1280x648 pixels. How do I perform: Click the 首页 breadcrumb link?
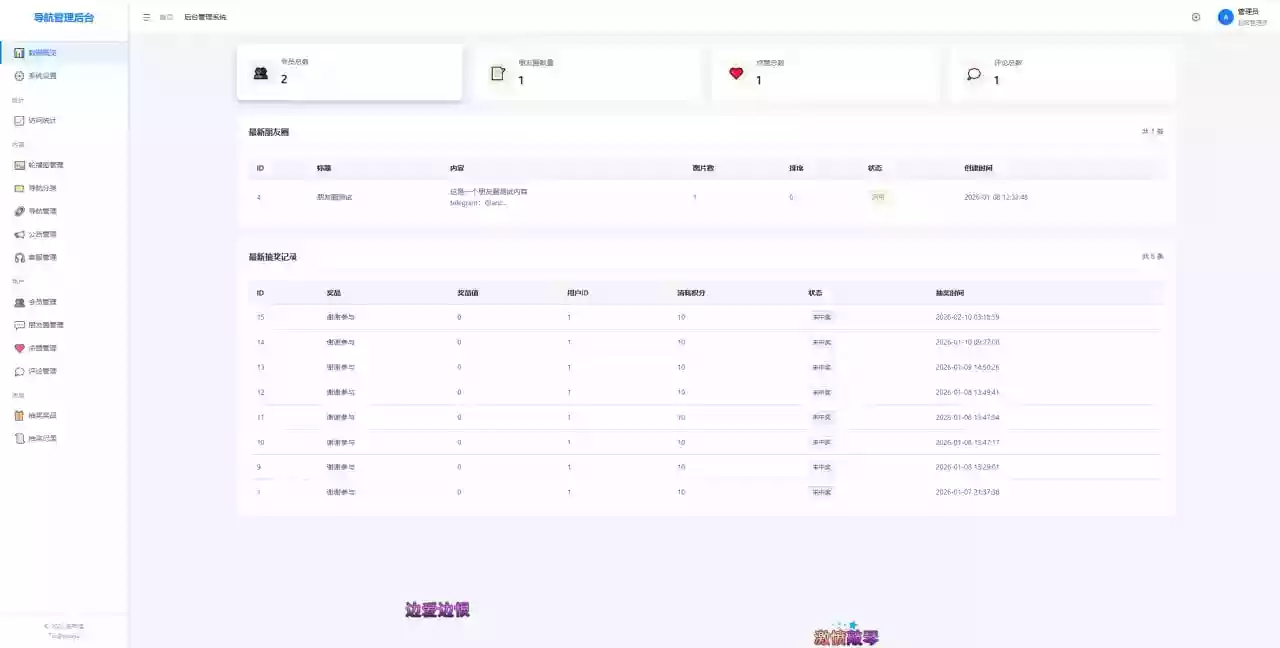(166, 18)
